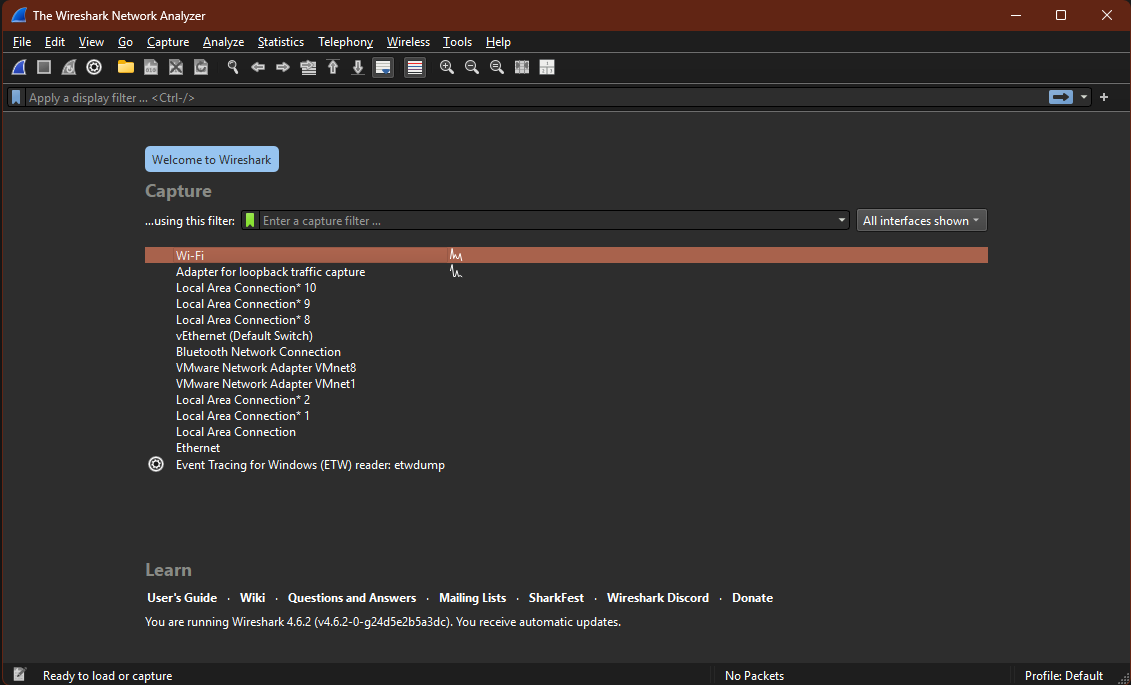1131x685 pixels.
Task: Open the User's Guide link
Action: click(x=182, y=598)
